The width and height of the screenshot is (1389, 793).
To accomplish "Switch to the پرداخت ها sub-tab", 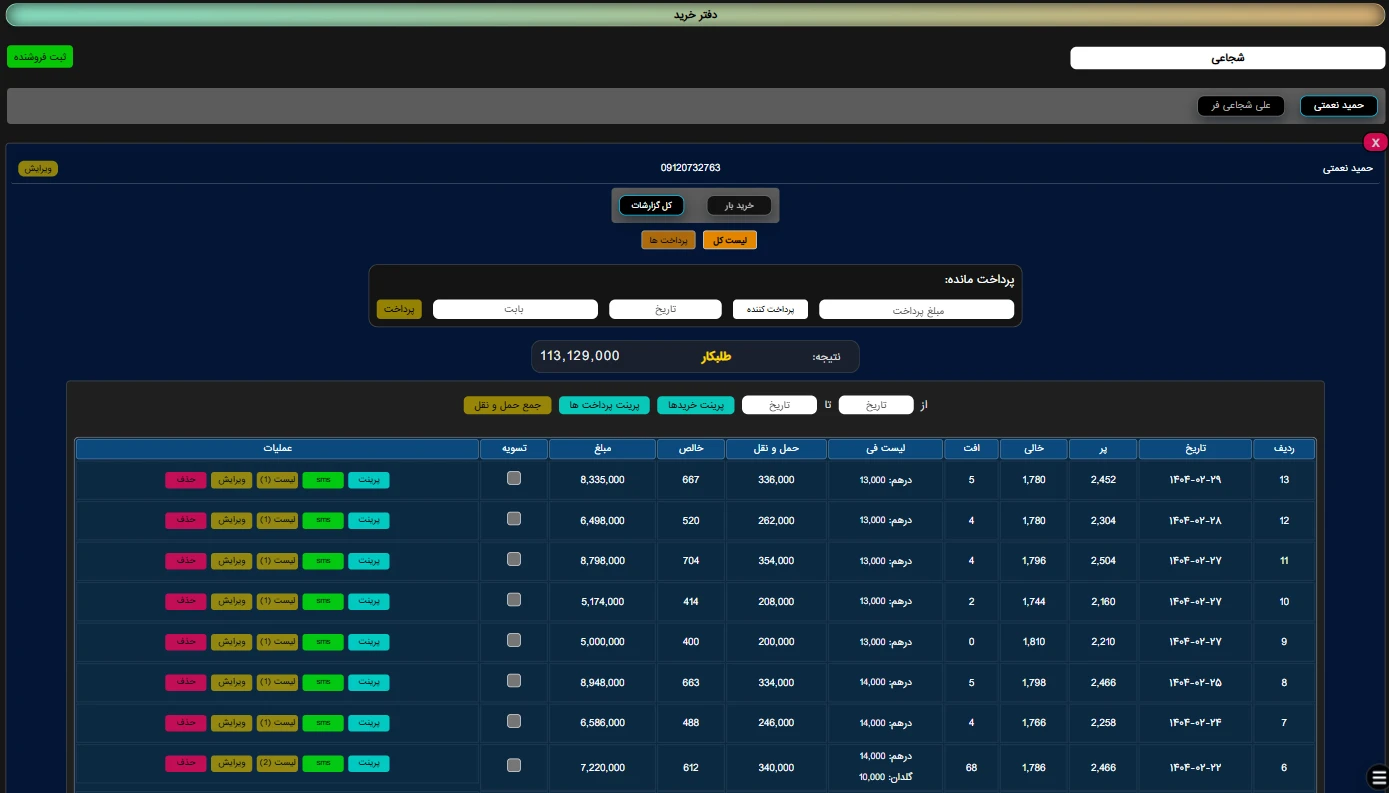I will coord(668,240).
